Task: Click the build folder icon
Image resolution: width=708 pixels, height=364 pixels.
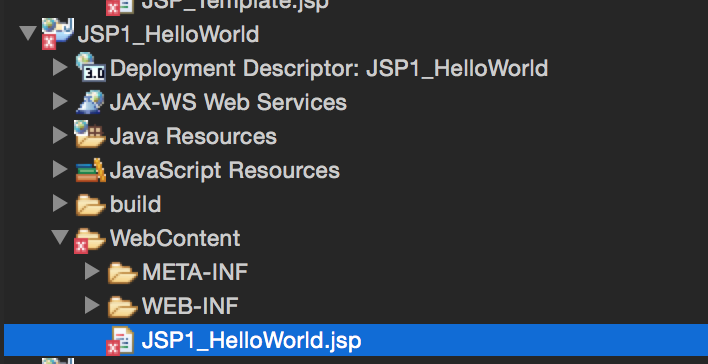Action: coord(90,204)
